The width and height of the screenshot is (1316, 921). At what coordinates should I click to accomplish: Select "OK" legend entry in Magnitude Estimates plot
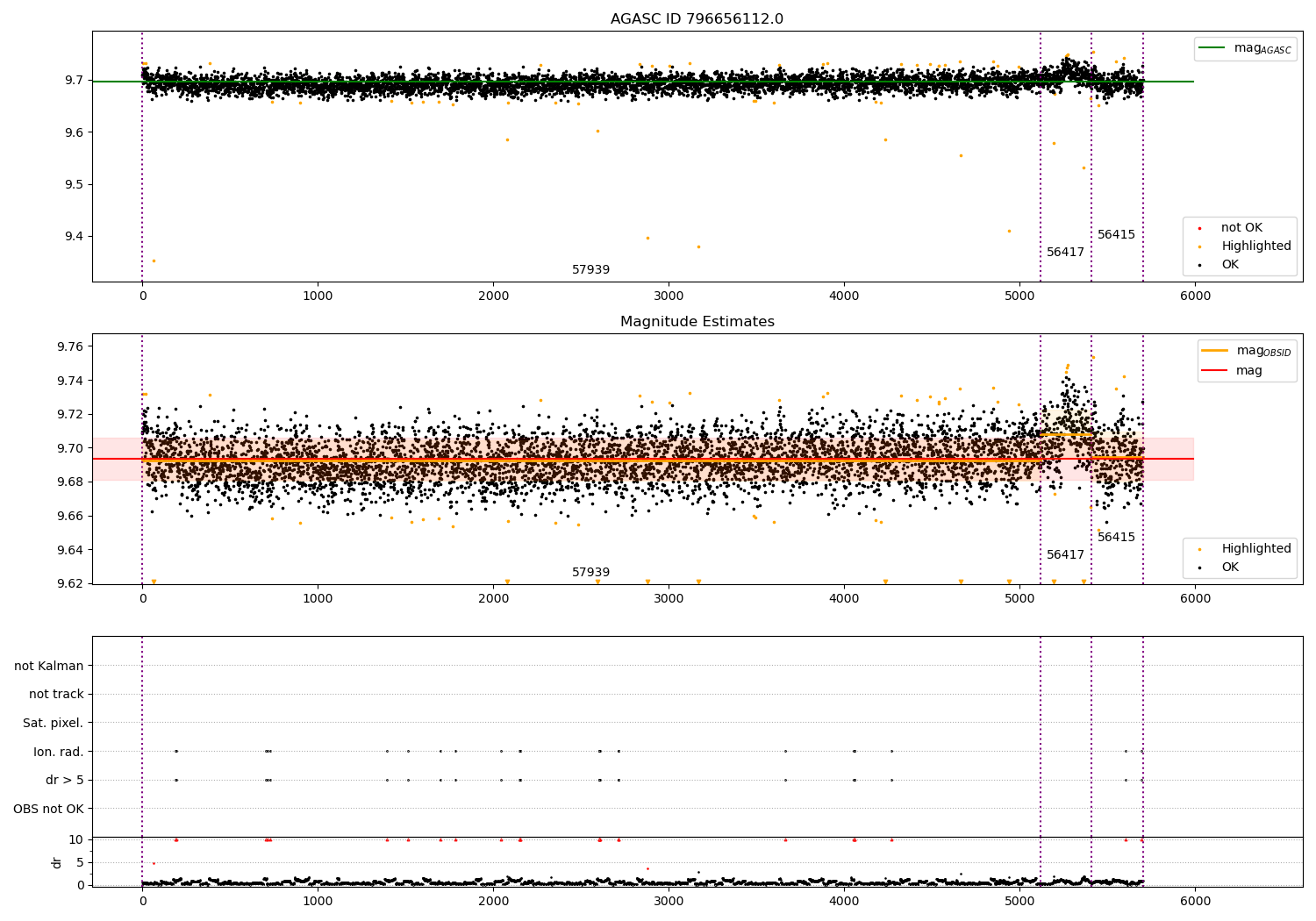click(x=1230, y=568)
